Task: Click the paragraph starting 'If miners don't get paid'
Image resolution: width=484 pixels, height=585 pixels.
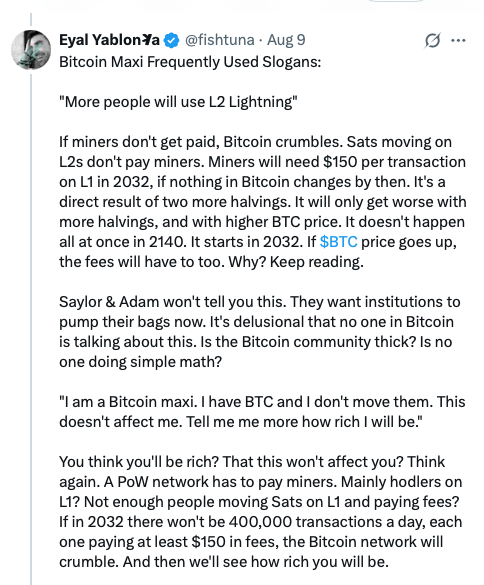Action: (263, 202)
